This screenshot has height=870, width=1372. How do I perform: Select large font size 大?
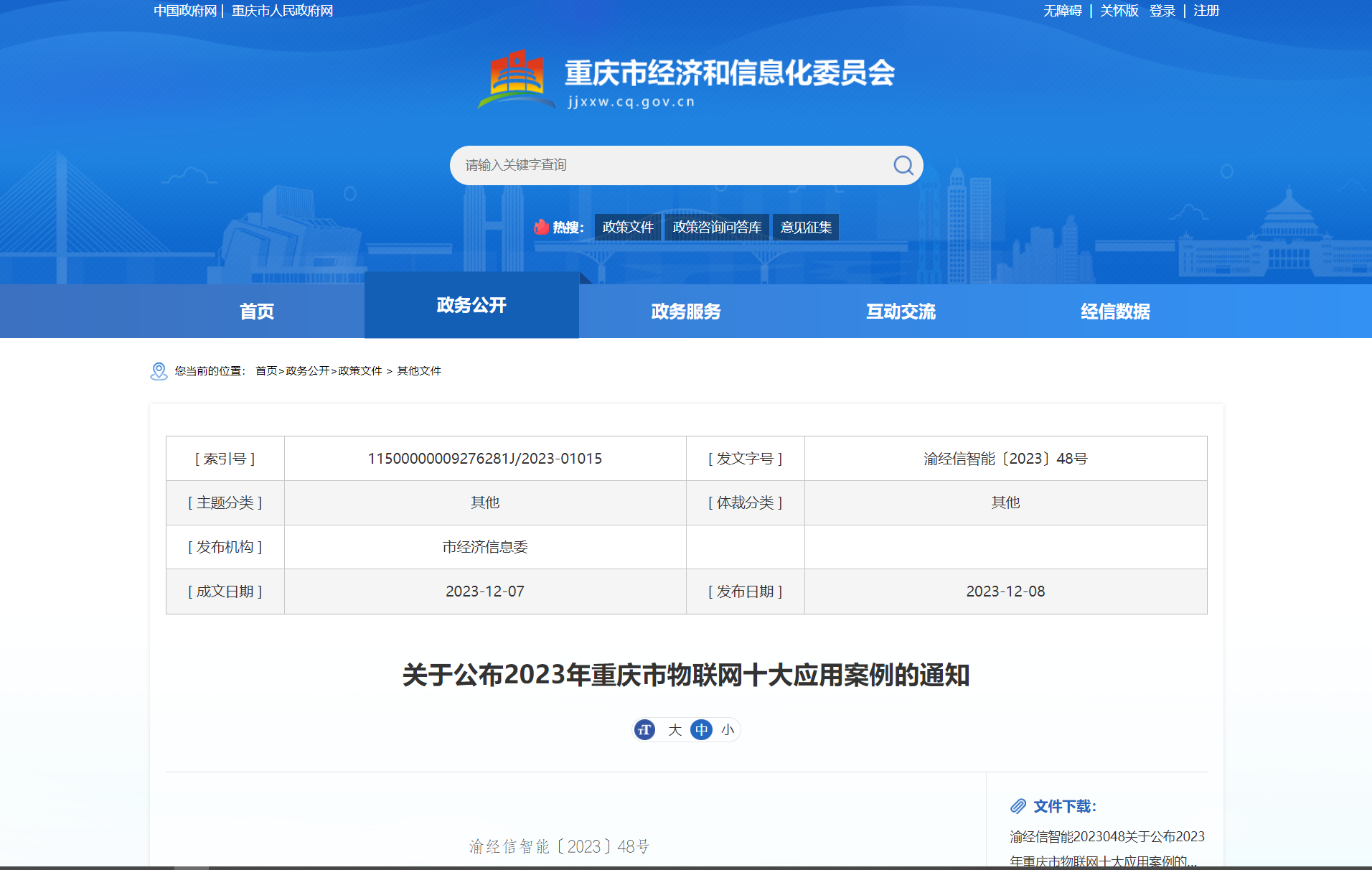[675, 730]
